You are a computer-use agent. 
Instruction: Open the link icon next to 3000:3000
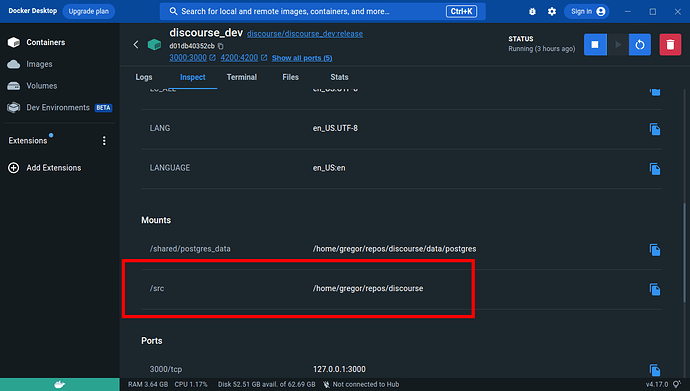[213, 58]
